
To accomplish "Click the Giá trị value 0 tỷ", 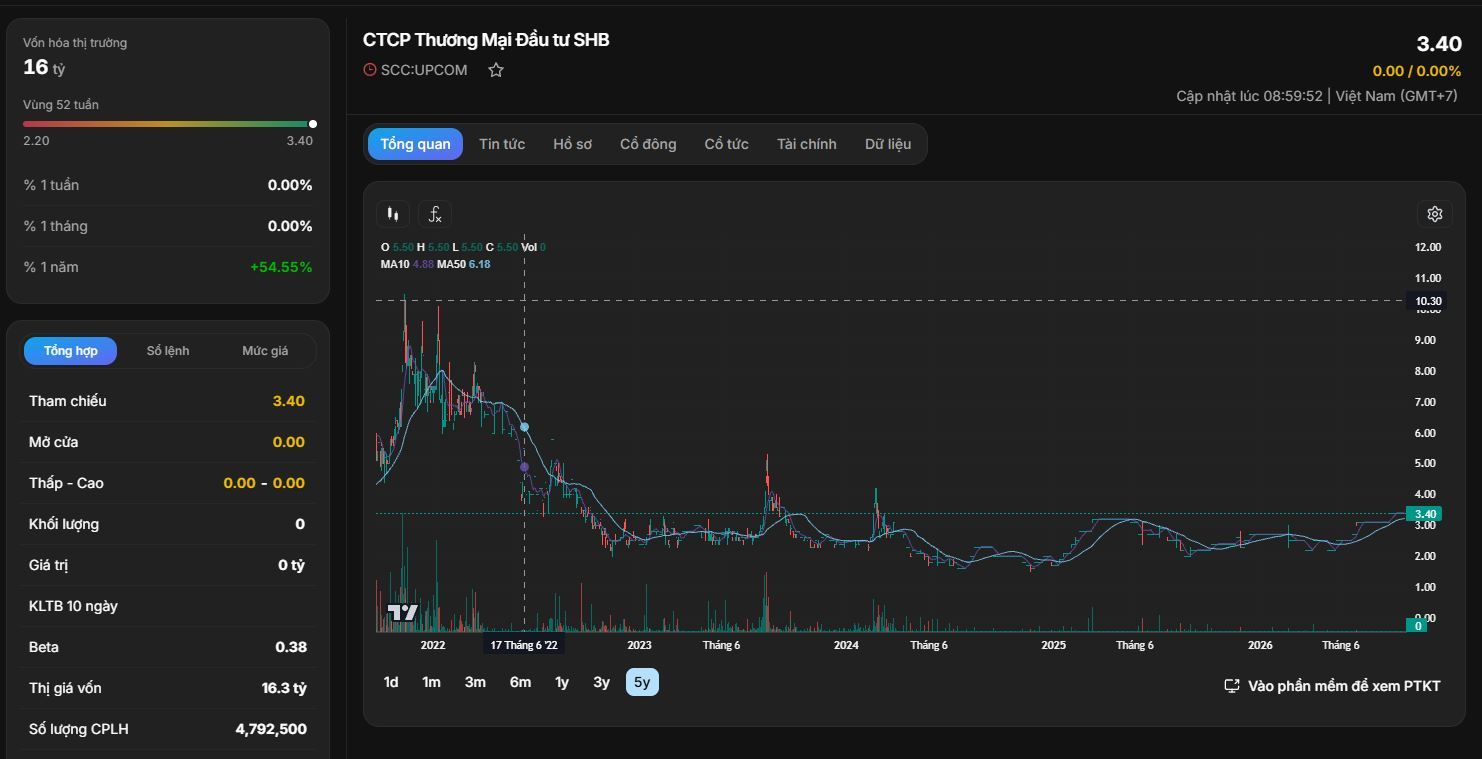I will tap(291, 565).
